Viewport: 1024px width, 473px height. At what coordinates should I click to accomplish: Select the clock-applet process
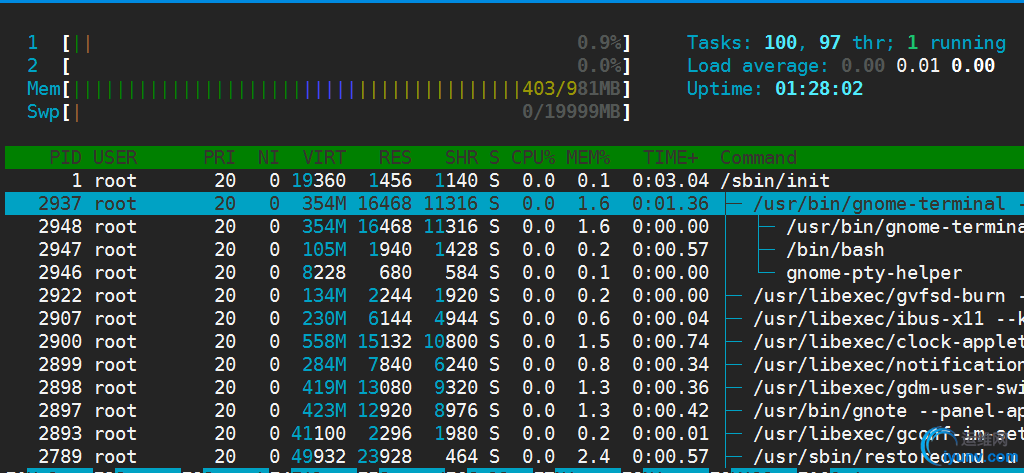click(515, 342)
